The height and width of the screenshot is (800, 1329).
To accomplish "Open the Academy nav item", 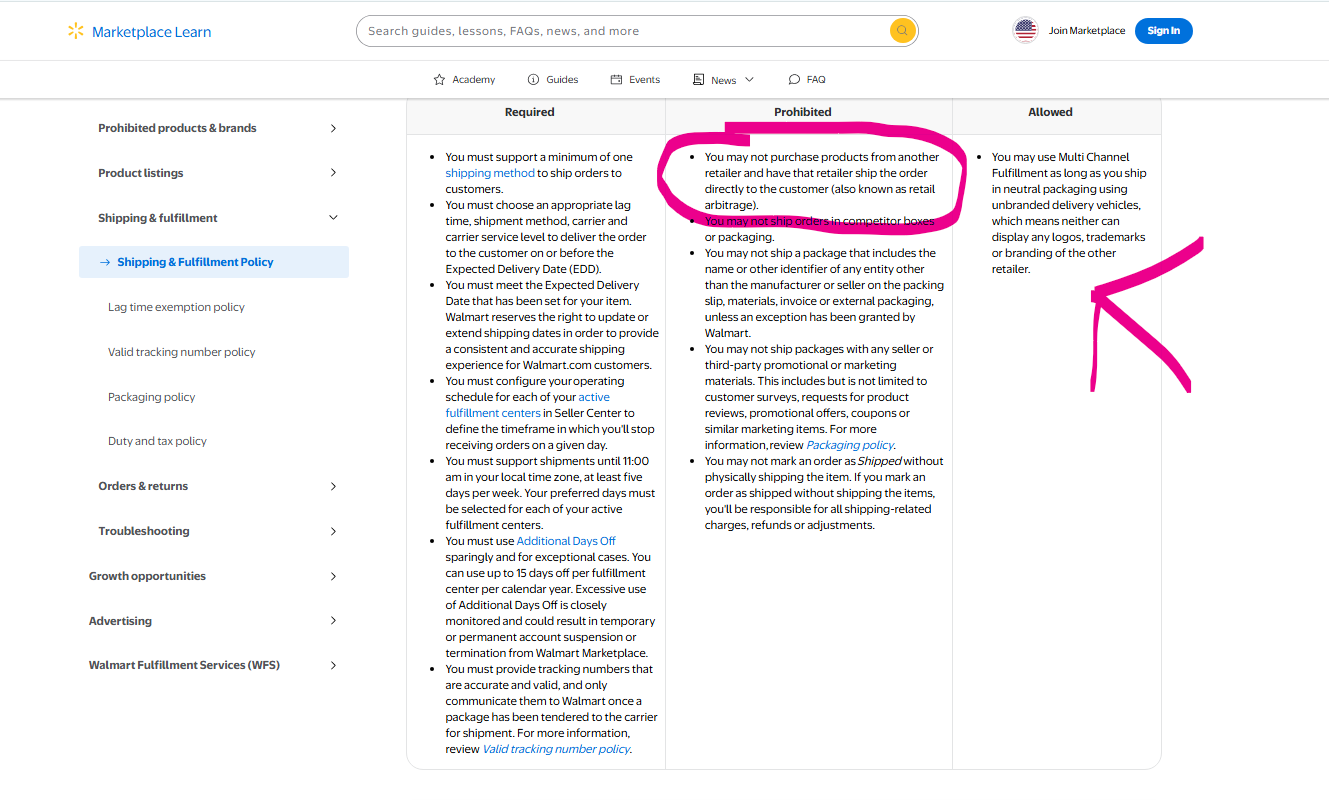I will pos(464,80).
